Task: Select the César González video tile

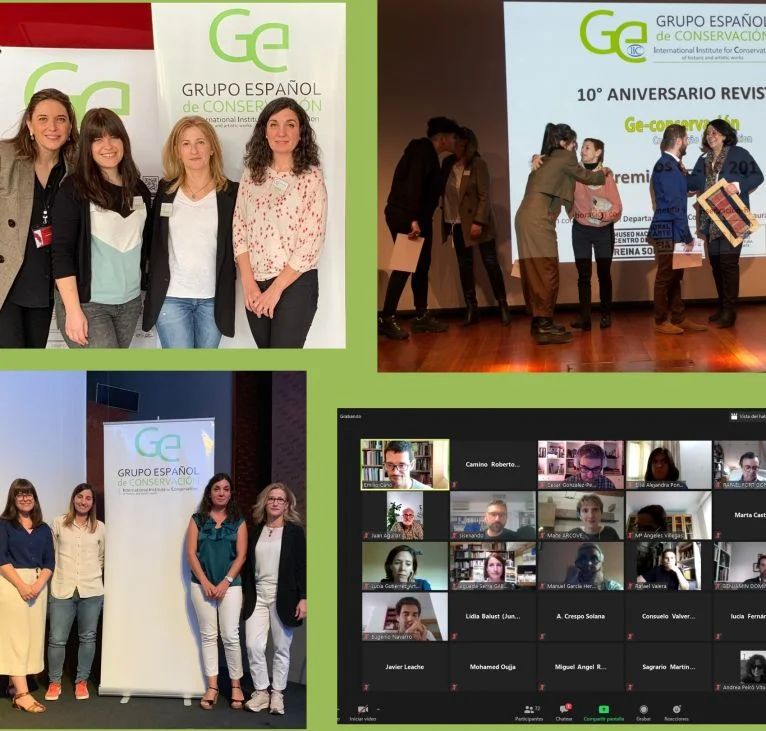Action: coord(581,464)
